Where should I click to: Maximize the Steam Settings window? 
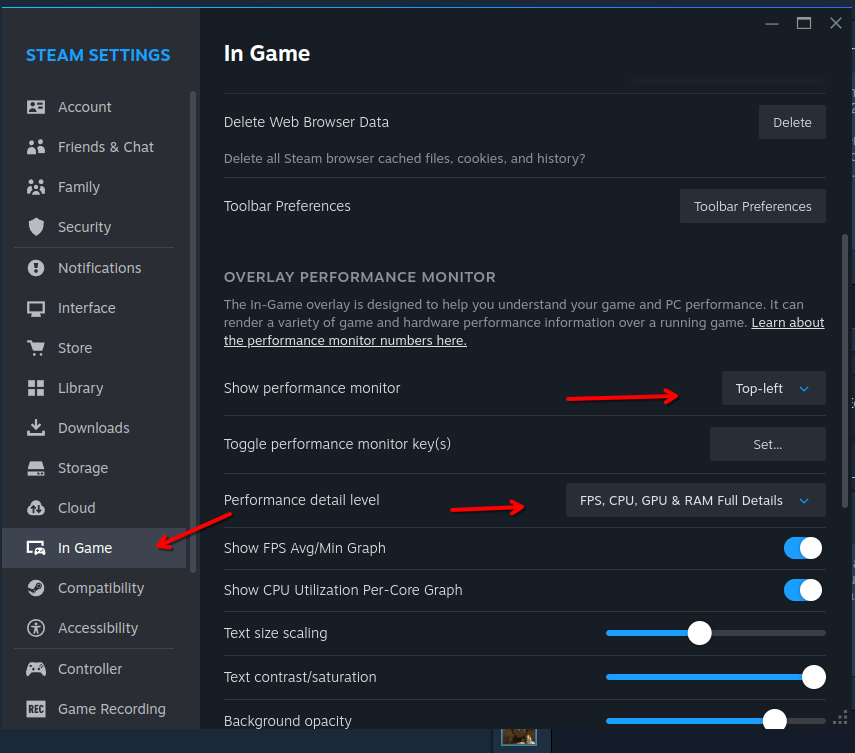click(x=804, y=23)
